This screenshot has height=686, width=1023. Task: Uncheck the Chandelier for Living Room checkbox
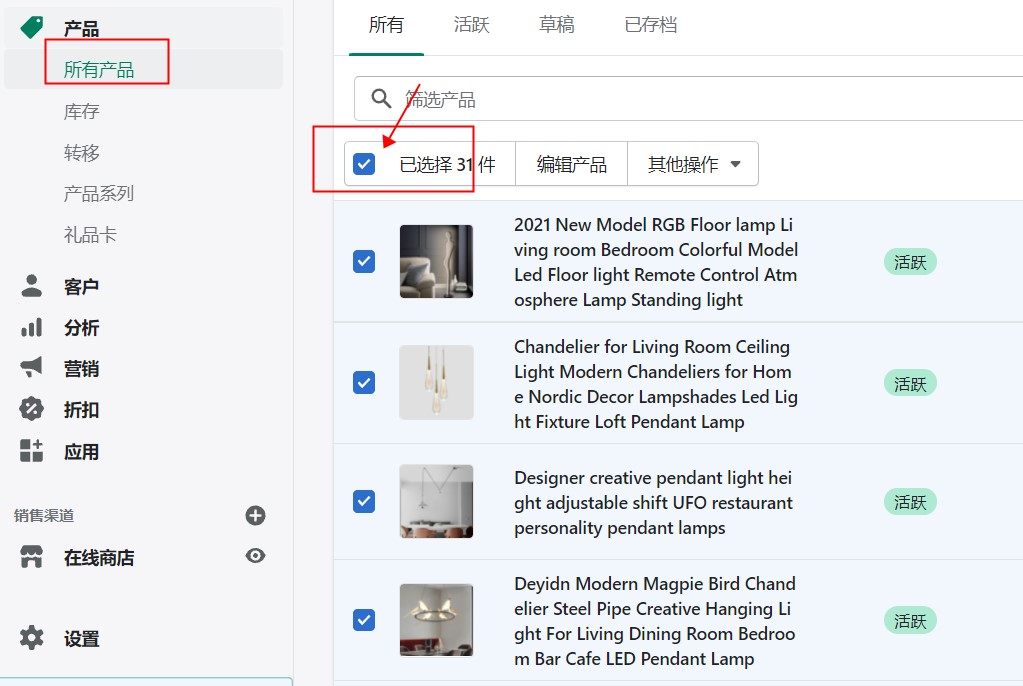pyautogui.click(x=364, y=382)
